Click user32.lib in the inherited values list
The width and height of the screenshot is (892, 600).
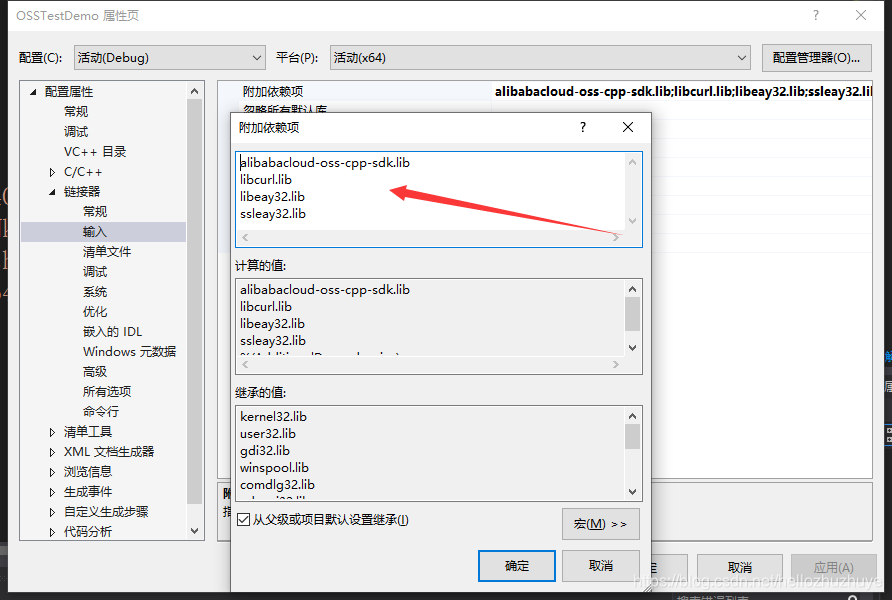coord(267,434)
